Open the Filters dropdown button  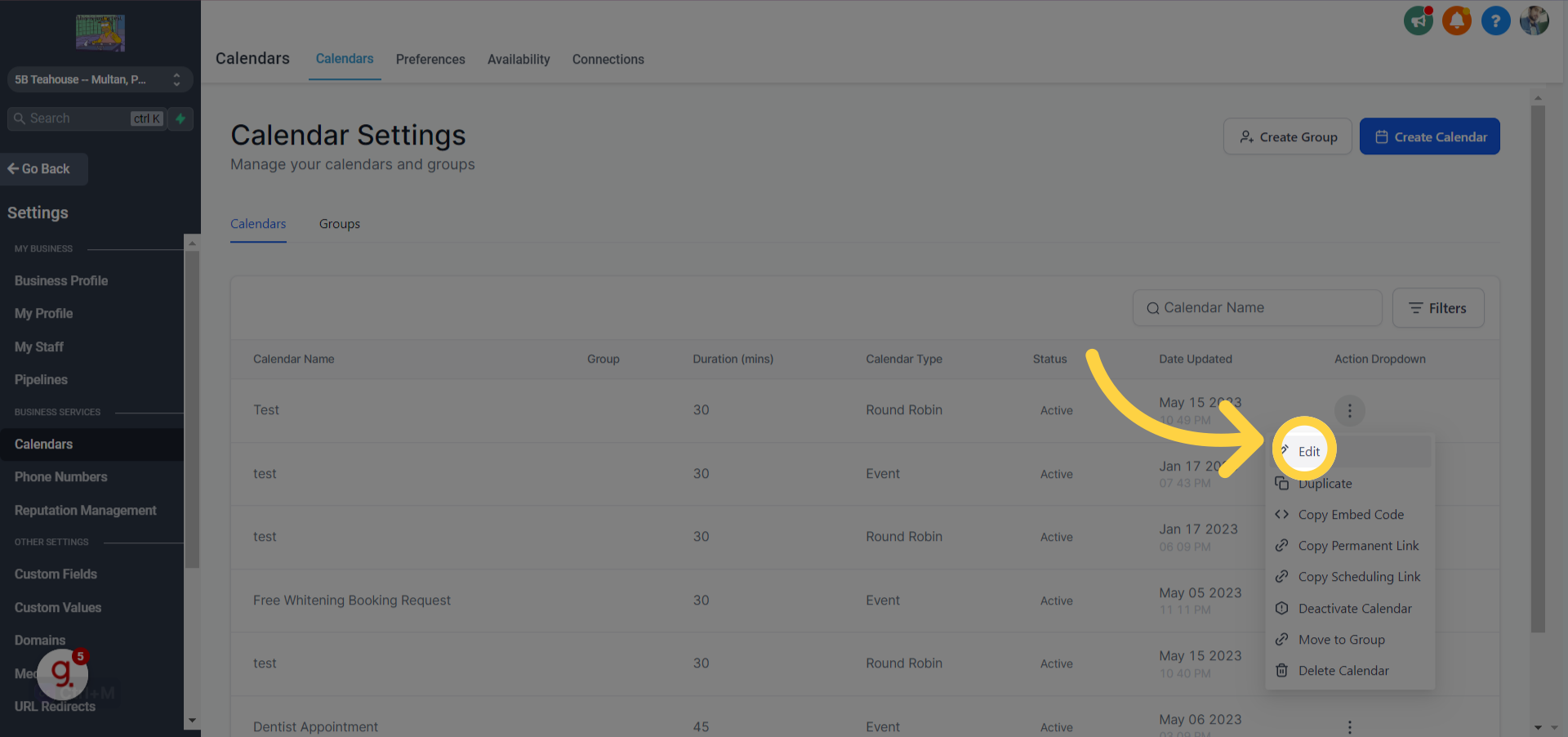tap(1438, 308)
